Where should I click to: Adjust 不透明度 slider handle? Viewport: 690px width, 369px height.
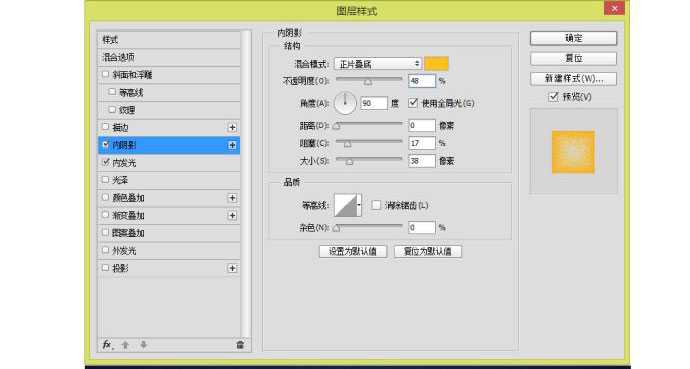point(368,82)
